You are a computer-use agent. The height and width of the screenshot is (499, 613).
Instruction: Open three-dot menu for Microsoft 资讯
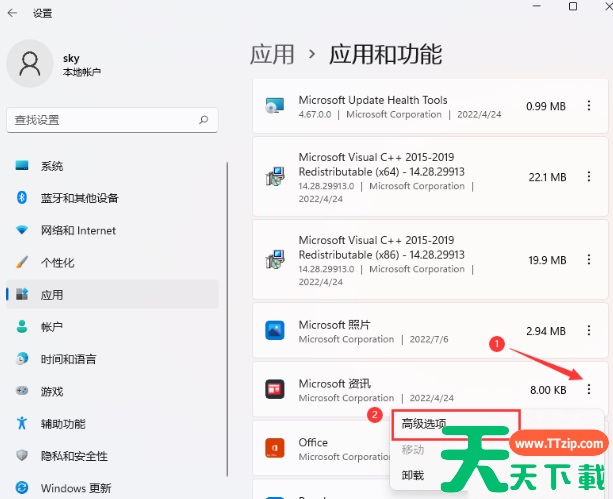pyautogui.click(x=589, y=389)
